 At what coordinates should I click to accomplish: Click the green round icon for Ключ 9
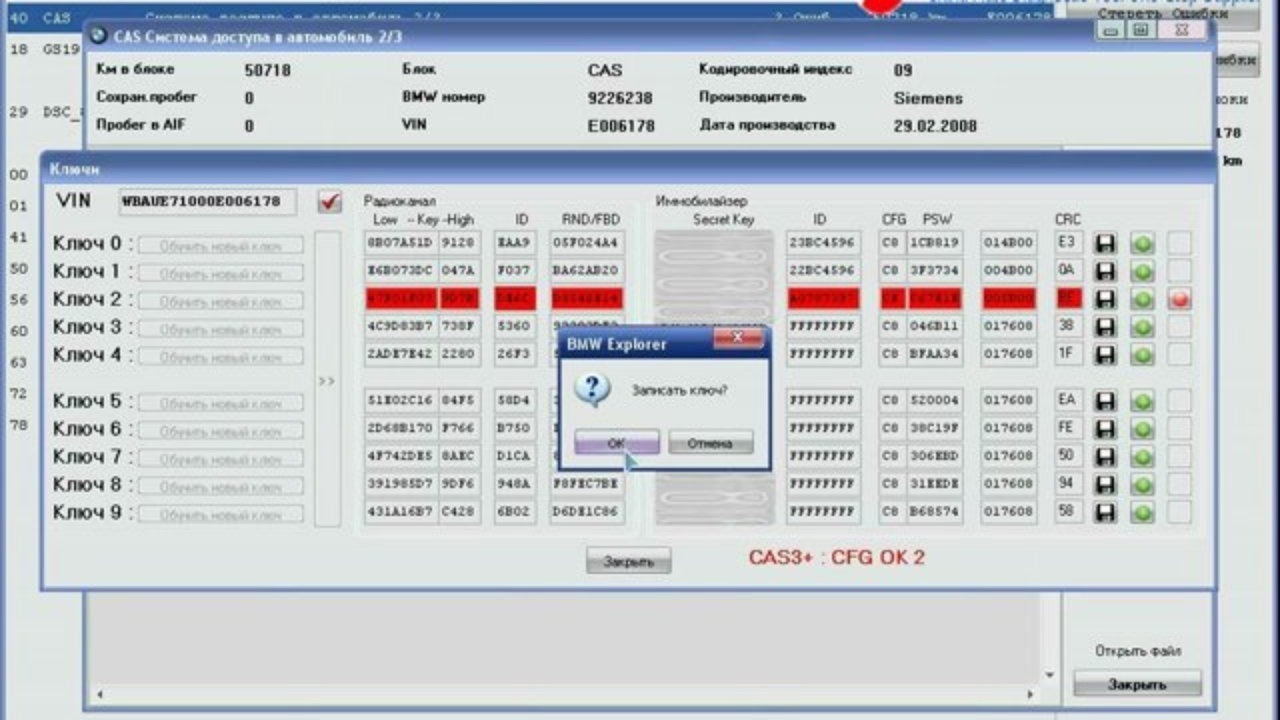coord(1142,513)
